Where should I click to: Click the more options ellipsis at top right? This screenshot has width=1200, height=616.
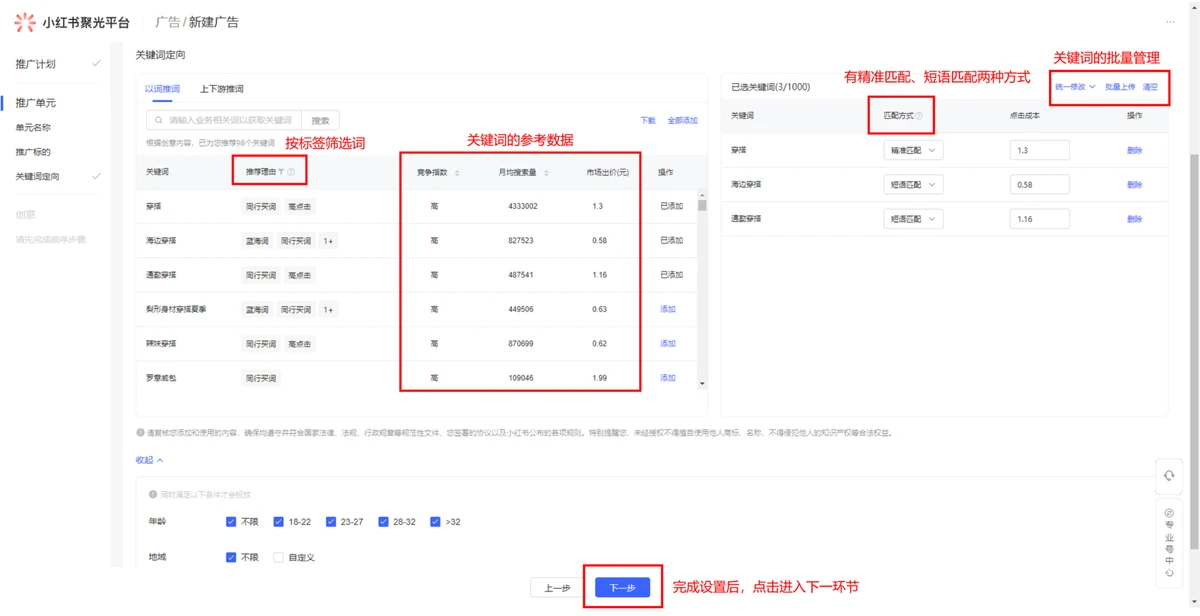click(x=1170, y=22)
